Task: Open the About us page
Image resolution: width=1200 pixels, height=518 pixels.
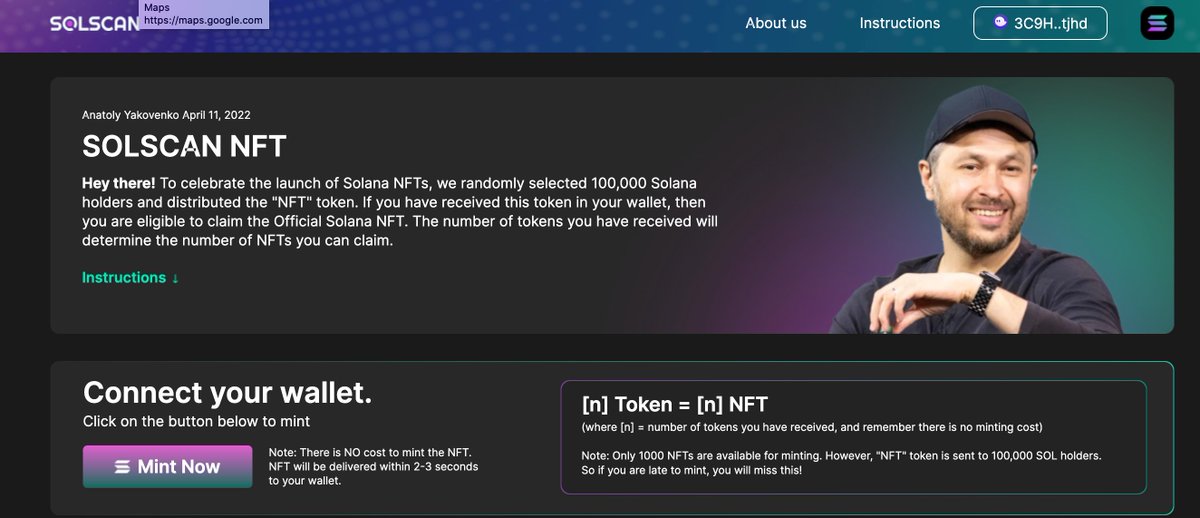Action: pos(776,23)
